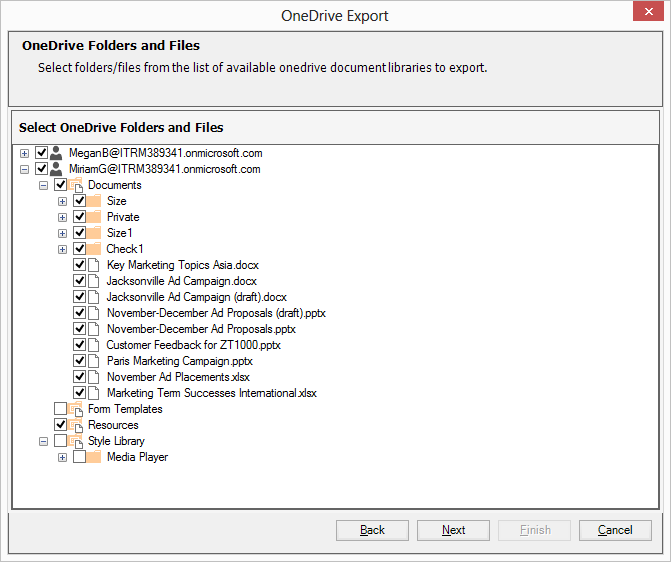Click the file icon for November-December Ad Proposals (draft).pptx

[x=93, y=313]
